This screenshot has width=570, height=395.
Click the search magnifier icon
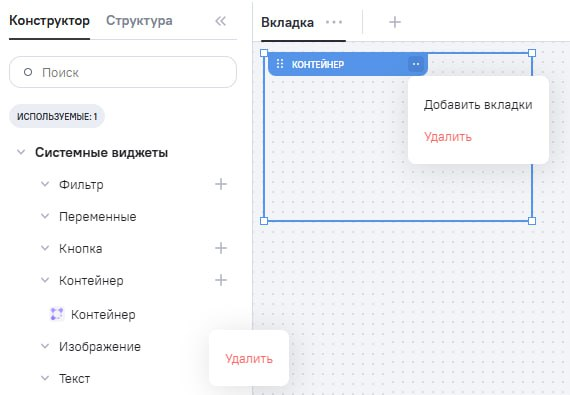[x=28, y=72]
